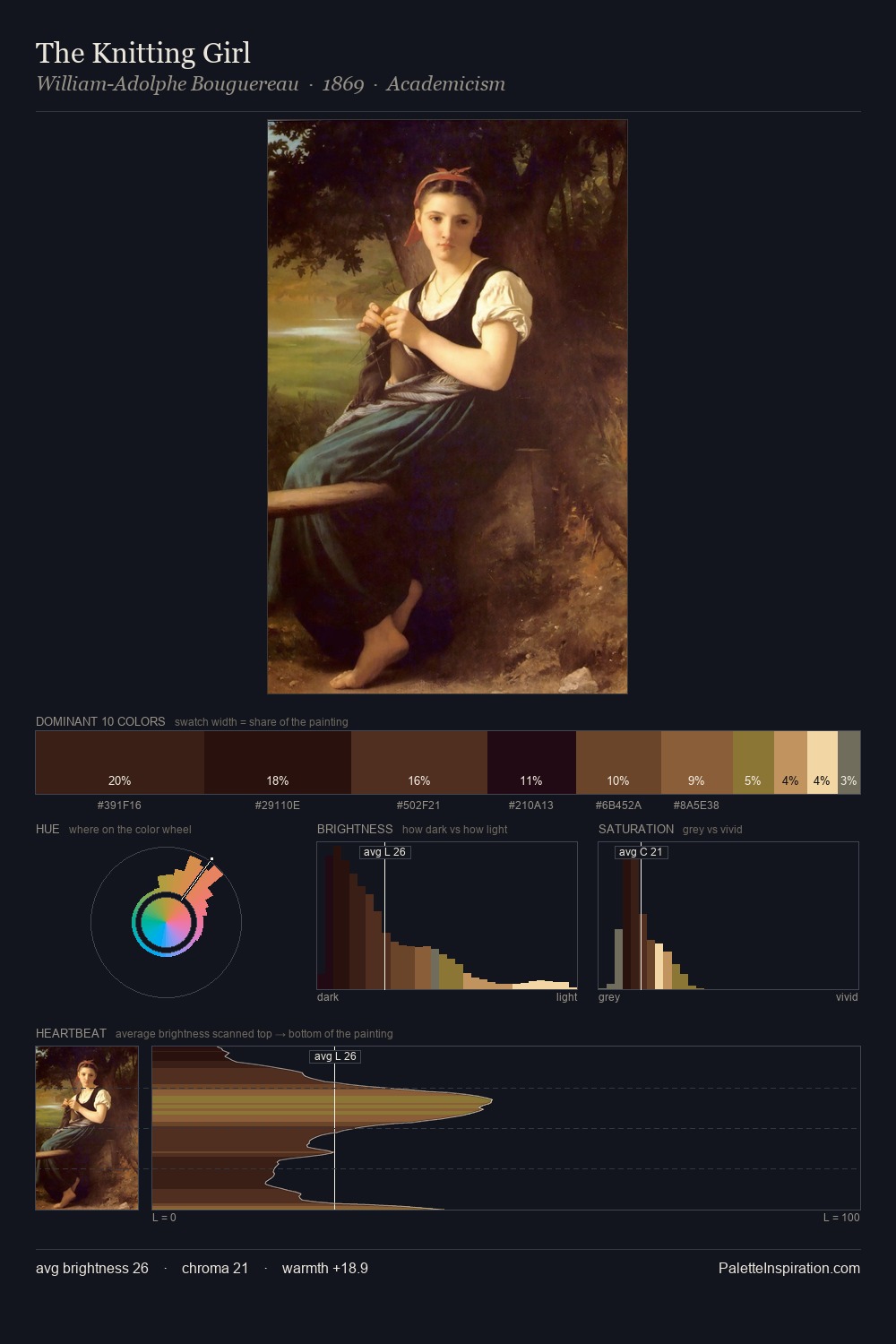This screenshot has height=1344, width=896.
Task: Choose the 9% swatch #8A5E38
Action: point(697,762)
